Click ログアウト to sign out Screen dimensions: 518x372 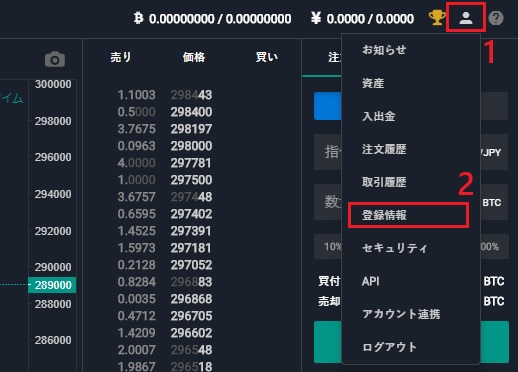[389, 347]
